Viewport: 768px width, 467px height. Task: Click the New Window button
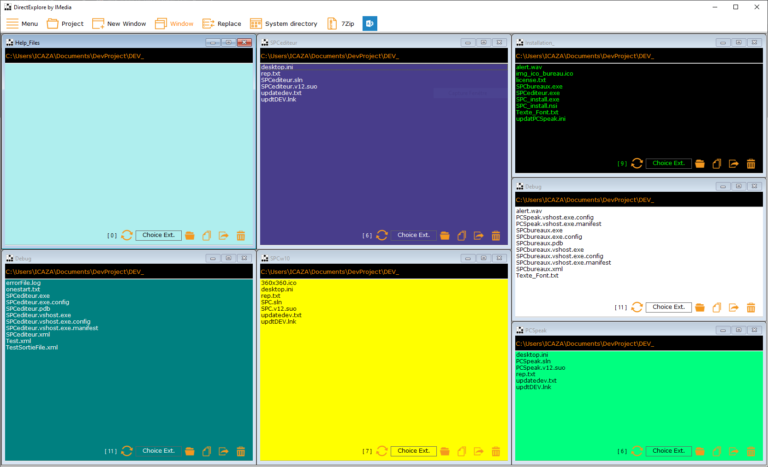118,23
